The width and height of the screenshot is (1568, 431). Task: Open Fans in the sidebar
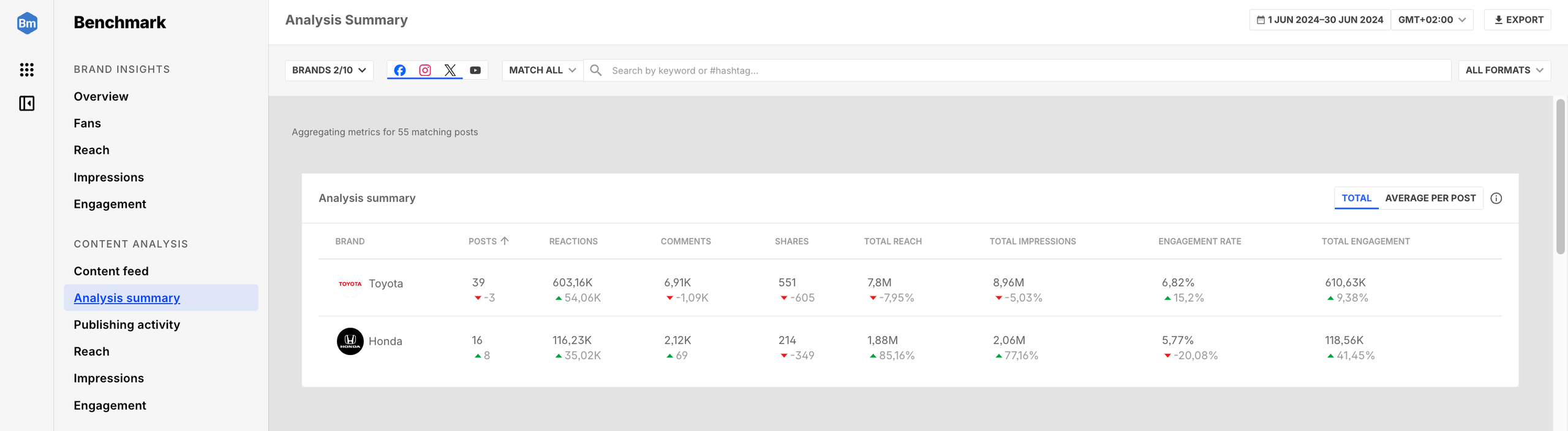click(x=87, y=124)
